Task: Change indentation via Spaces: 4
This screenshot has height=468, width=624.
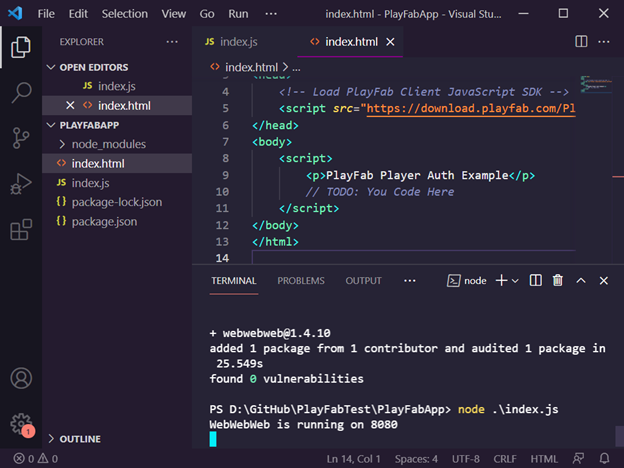Action: 416,459
